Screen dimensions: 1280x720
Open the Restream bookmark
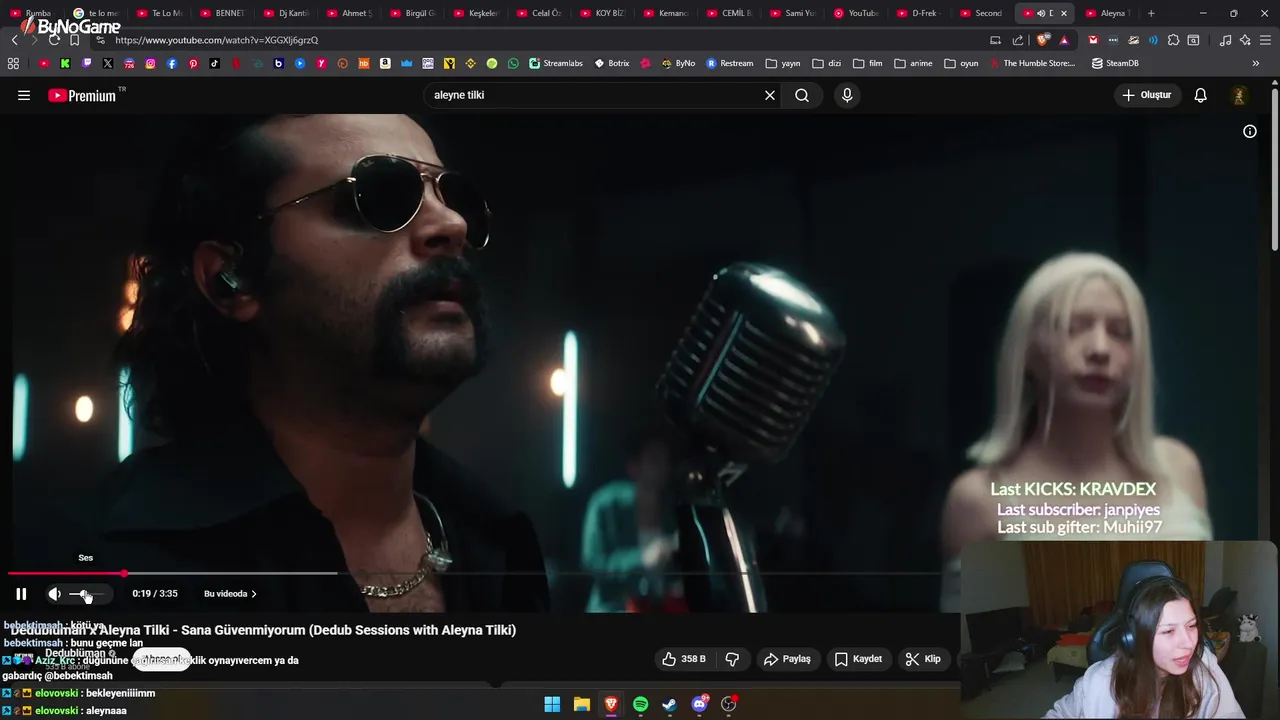coord(730,63)
